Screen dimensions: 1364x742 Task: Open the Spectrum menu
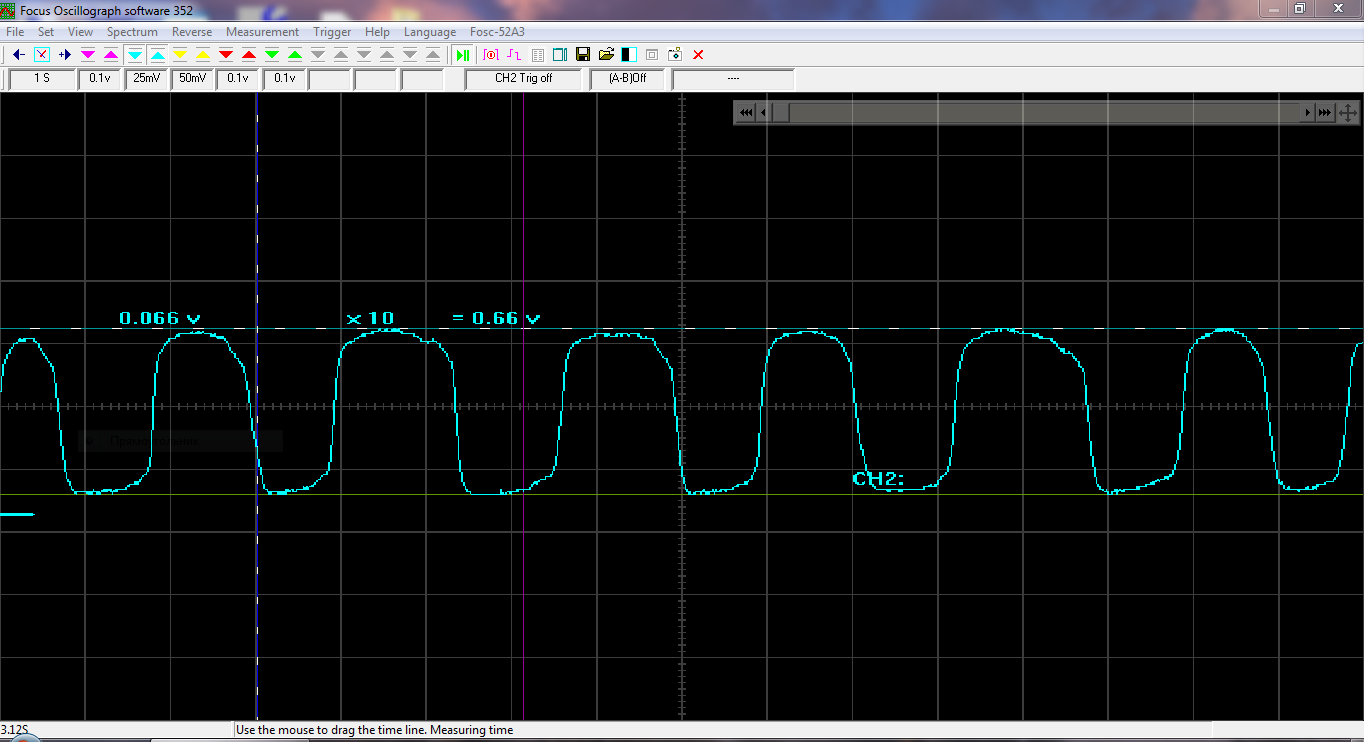[x=132, y=32]
